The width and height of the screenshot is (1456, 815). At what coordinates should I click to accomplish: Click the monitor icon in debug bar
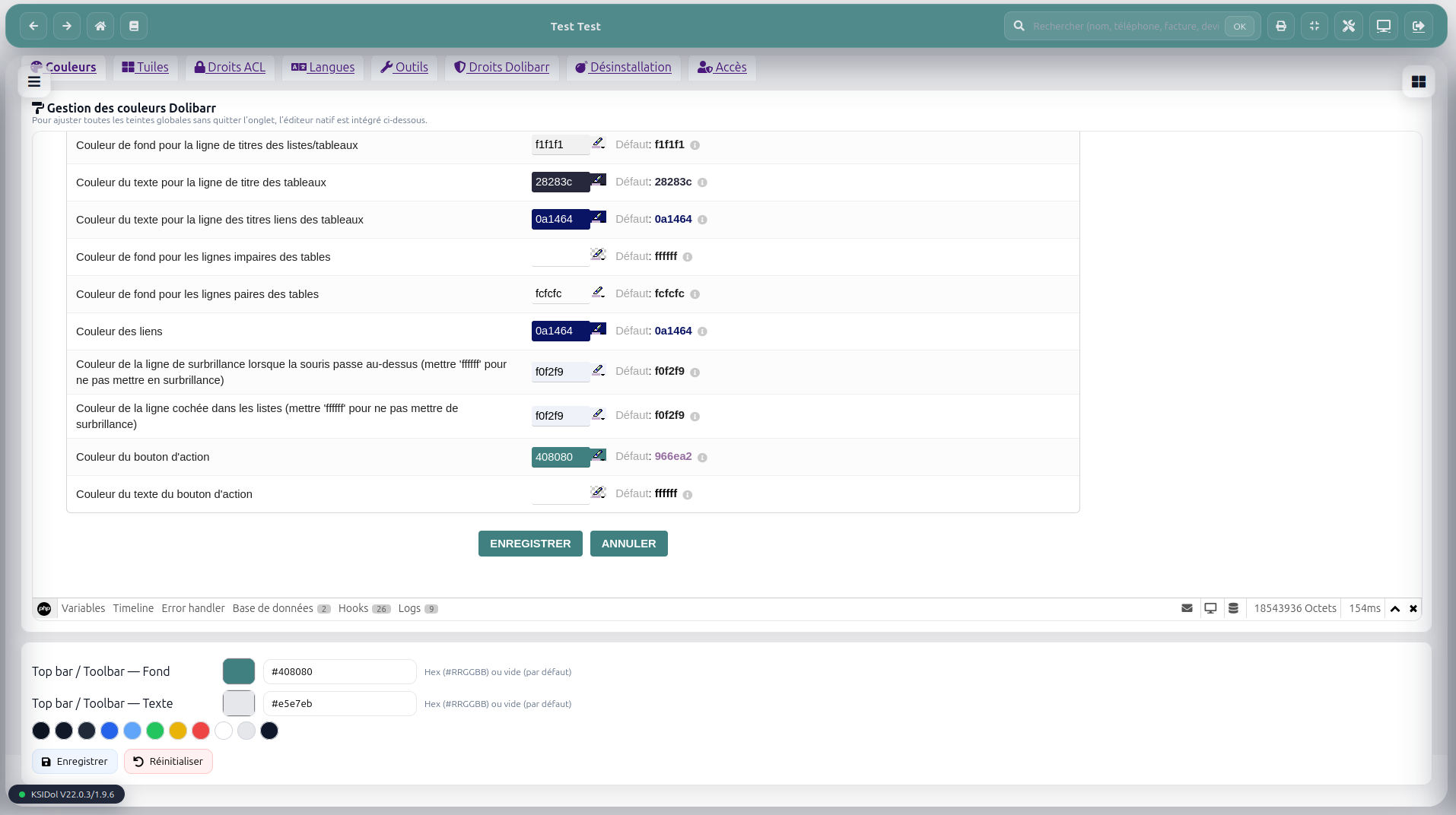point(1210,608)
